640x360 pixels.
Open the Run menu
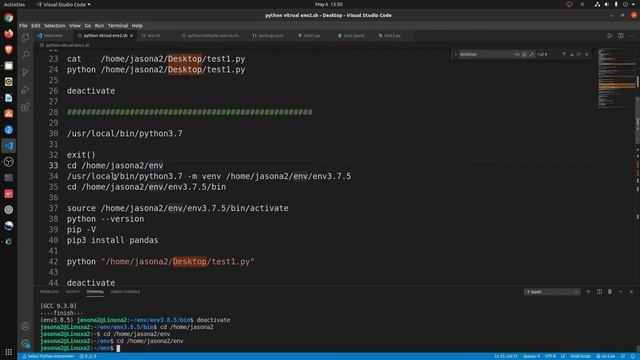[99, 25]
